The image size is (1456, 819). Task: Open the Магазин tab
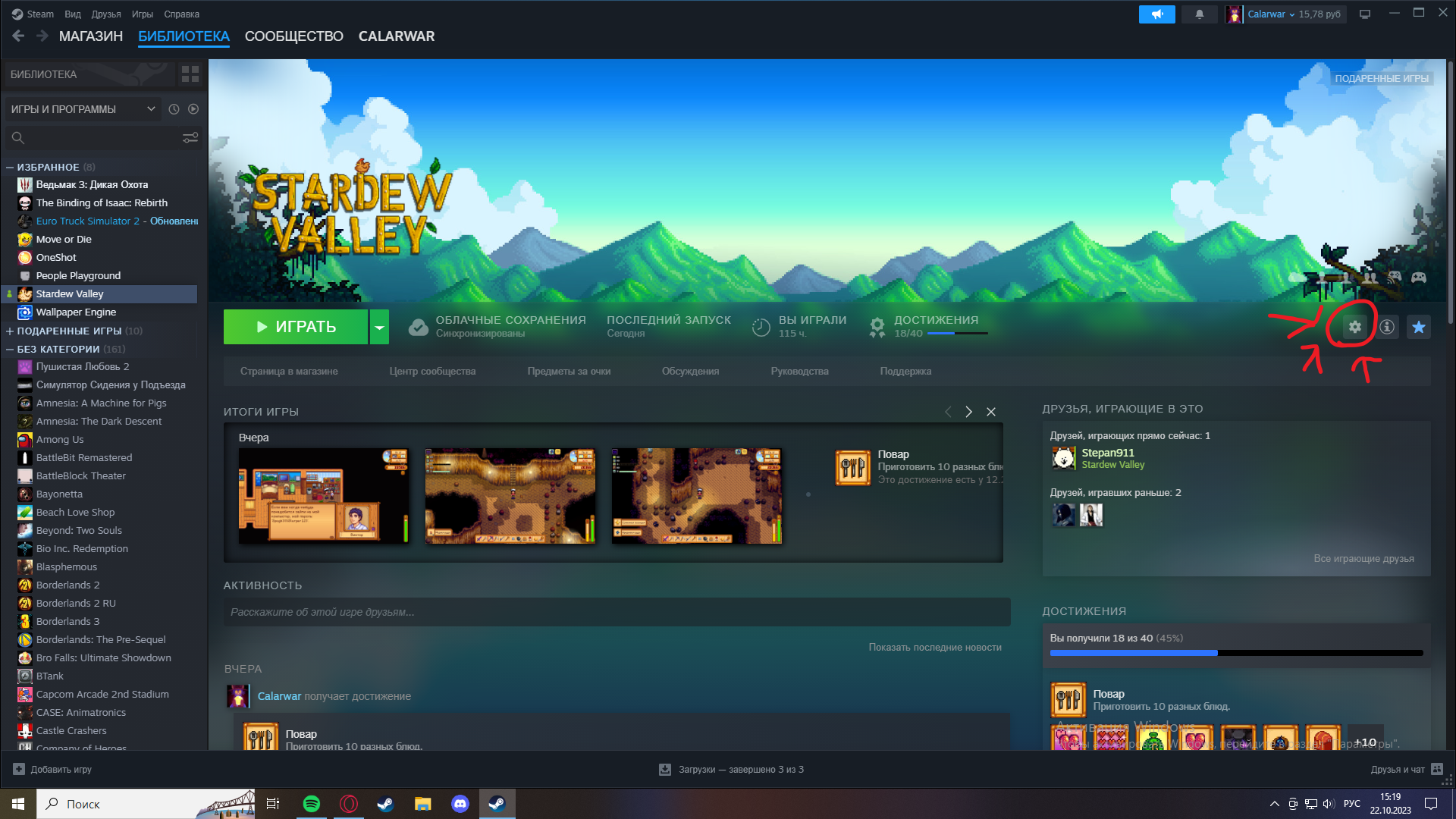(x=91, y=36)
